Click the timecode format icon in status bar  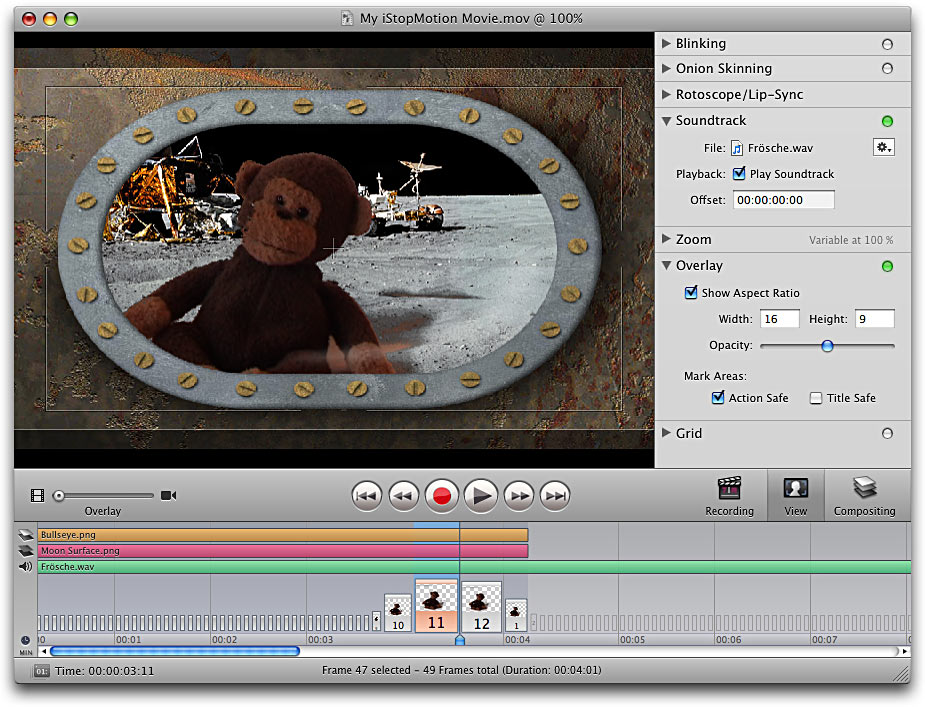(x=41, y=671)
